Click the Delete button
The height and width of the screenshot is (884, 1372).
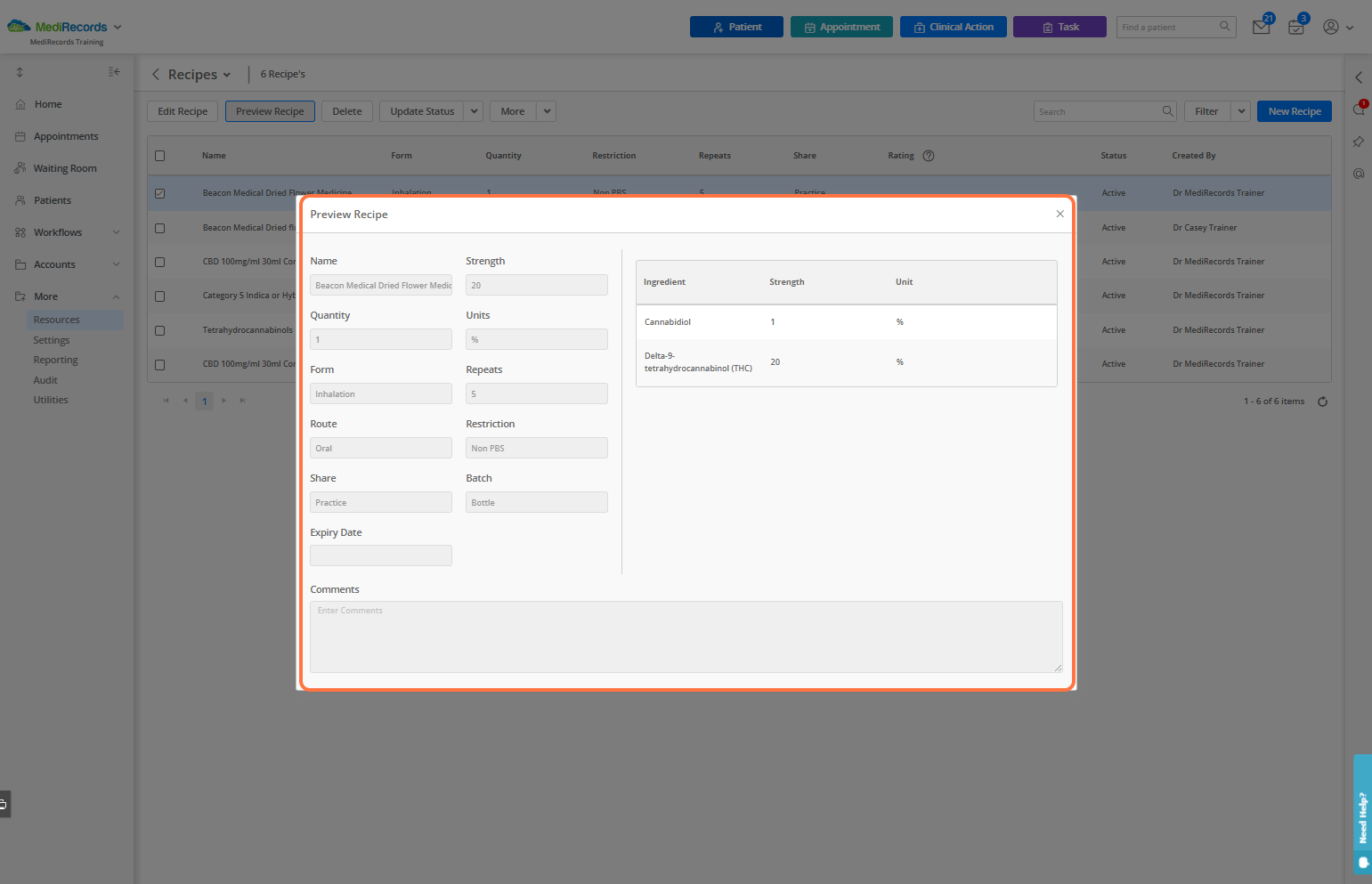coord(347,111)
